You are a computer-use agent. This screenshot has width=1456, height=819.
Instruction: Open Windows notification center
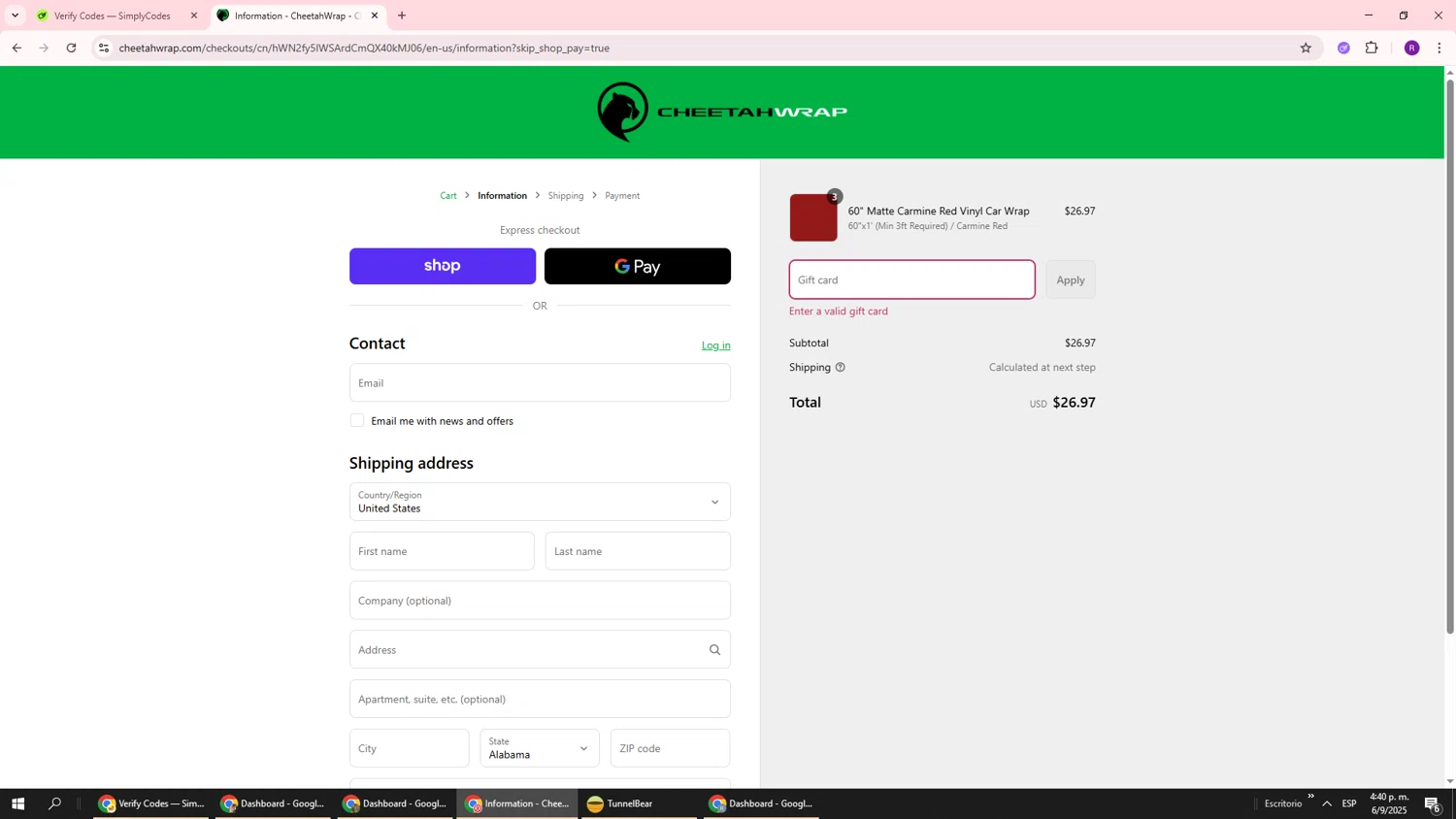pos(1432,803)
